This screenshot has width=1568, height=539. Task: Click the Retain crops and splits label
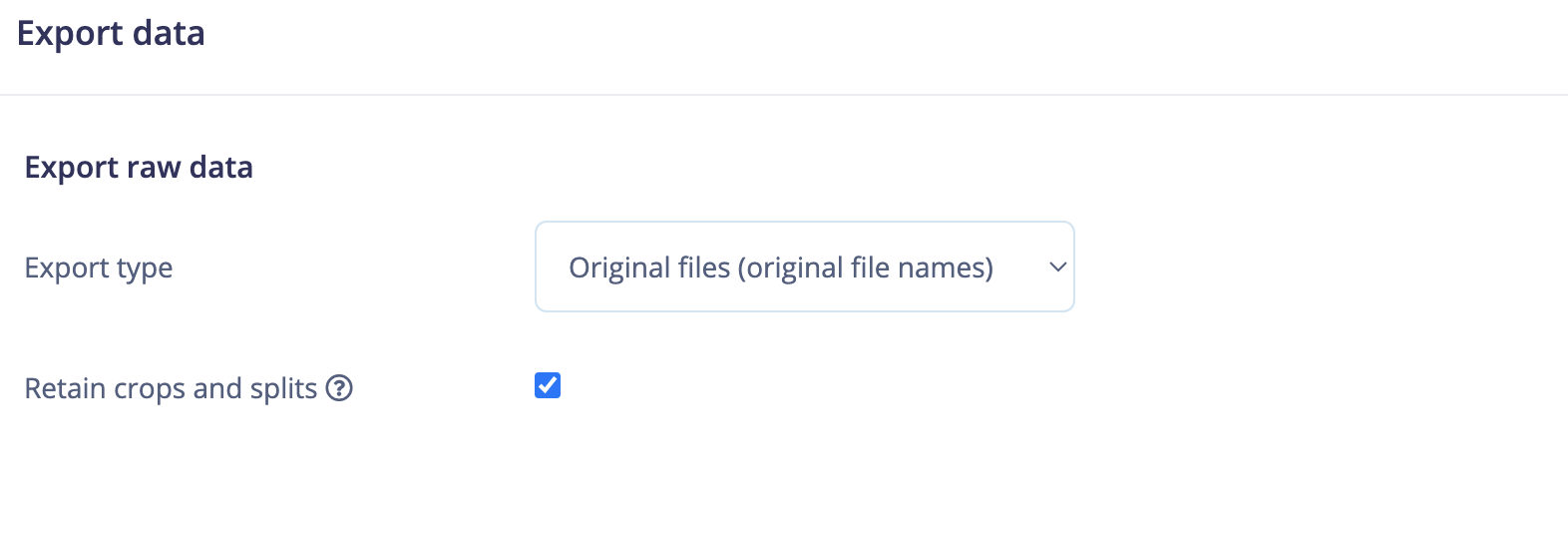point(171,388)
